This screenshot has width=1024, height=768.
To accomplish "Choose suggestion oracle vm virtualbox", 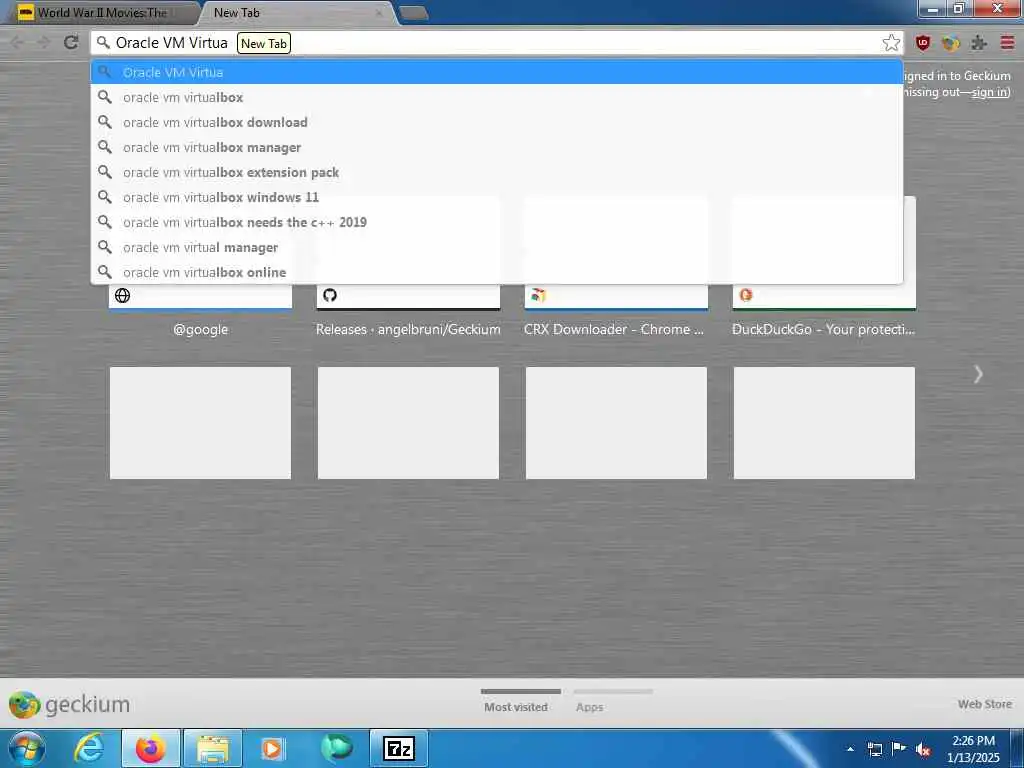I will (497, 97).
